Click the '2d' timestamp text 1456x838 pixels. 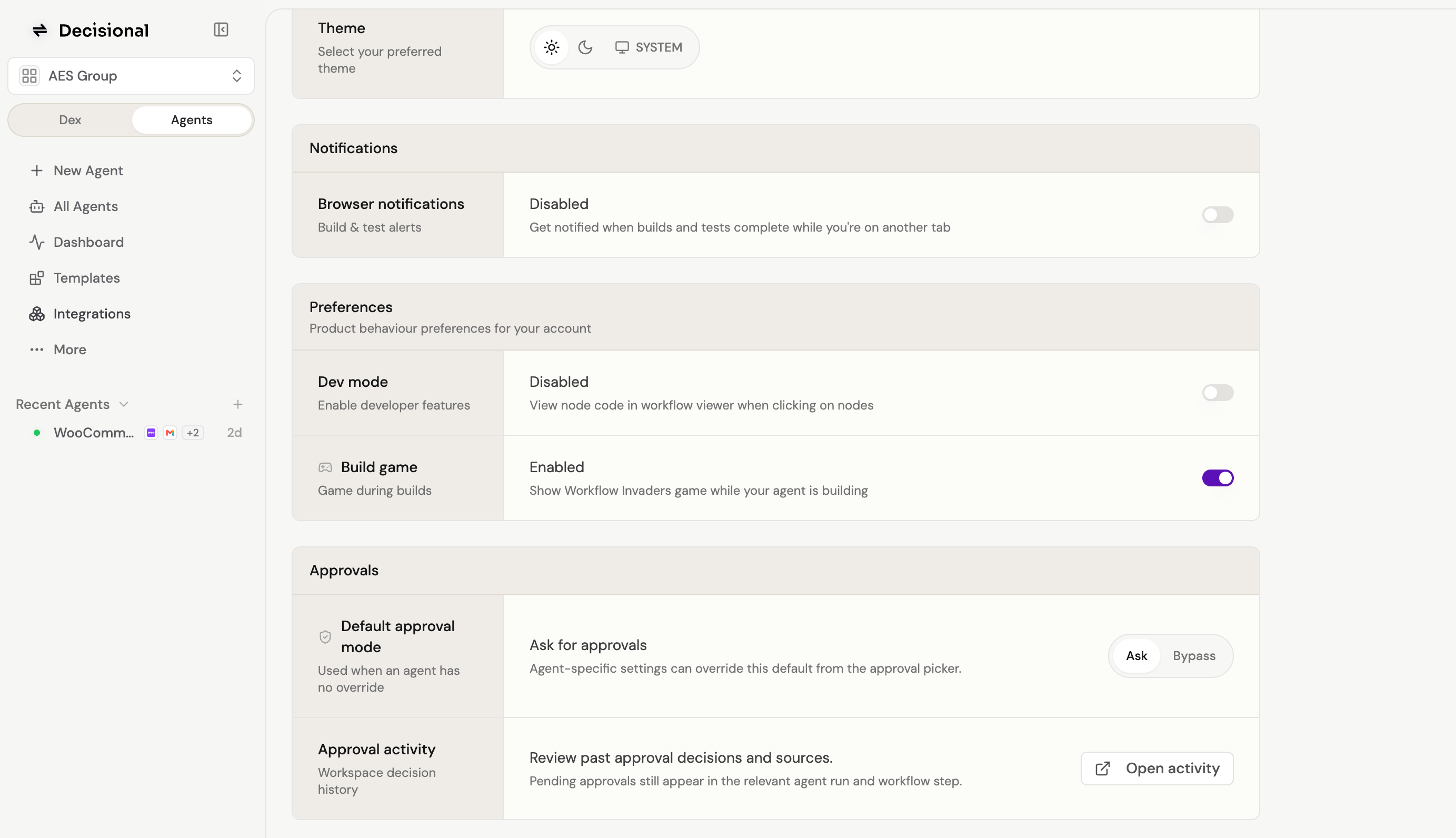234,432
